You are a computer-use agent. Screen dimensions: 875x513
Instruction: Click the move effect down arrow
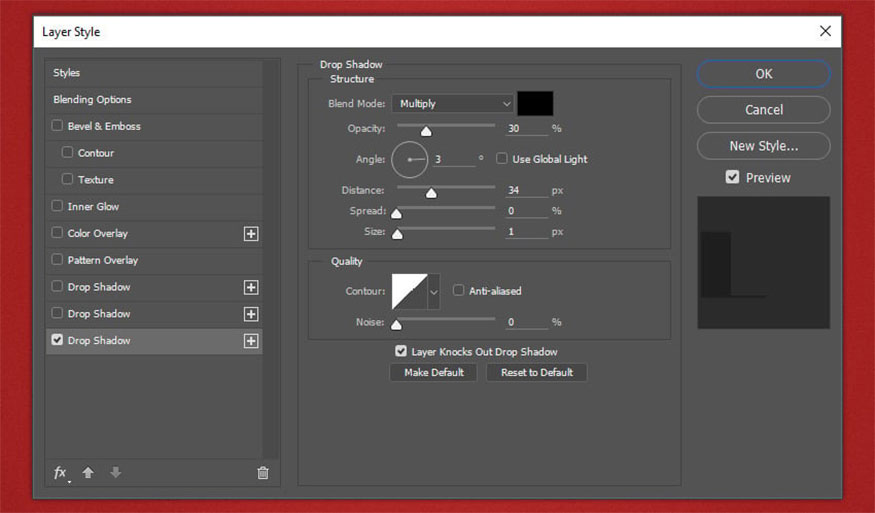click(115, 473)
